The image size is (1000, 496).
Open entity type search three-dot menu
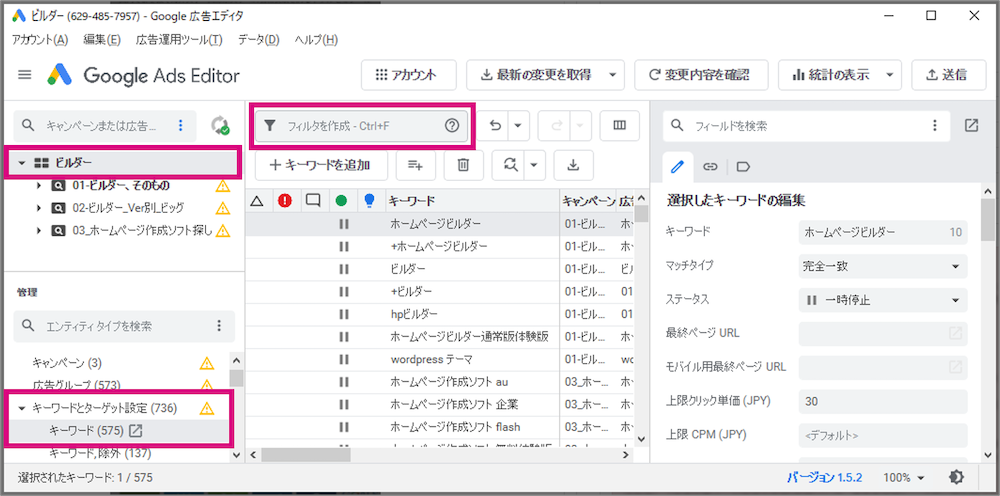[x=219, y=326]
